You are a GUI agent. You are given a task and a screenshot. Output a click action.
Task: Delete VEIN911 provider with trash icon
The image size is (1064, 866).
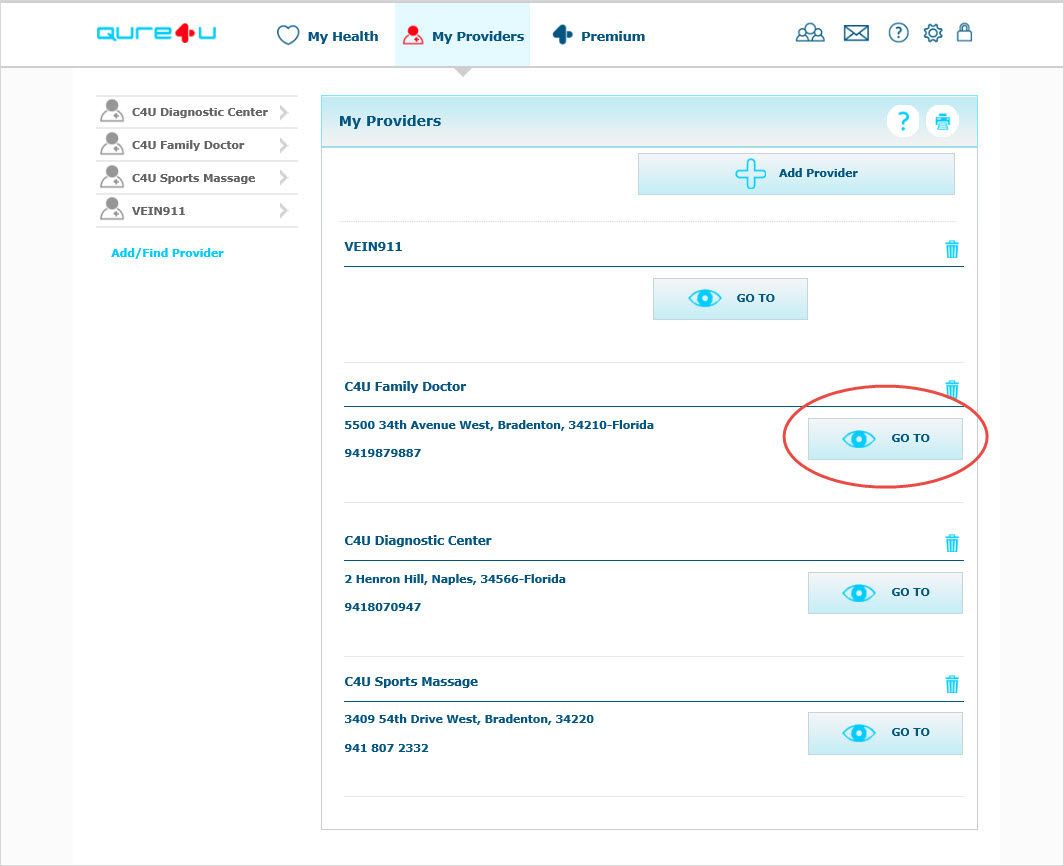coord(952,249)
